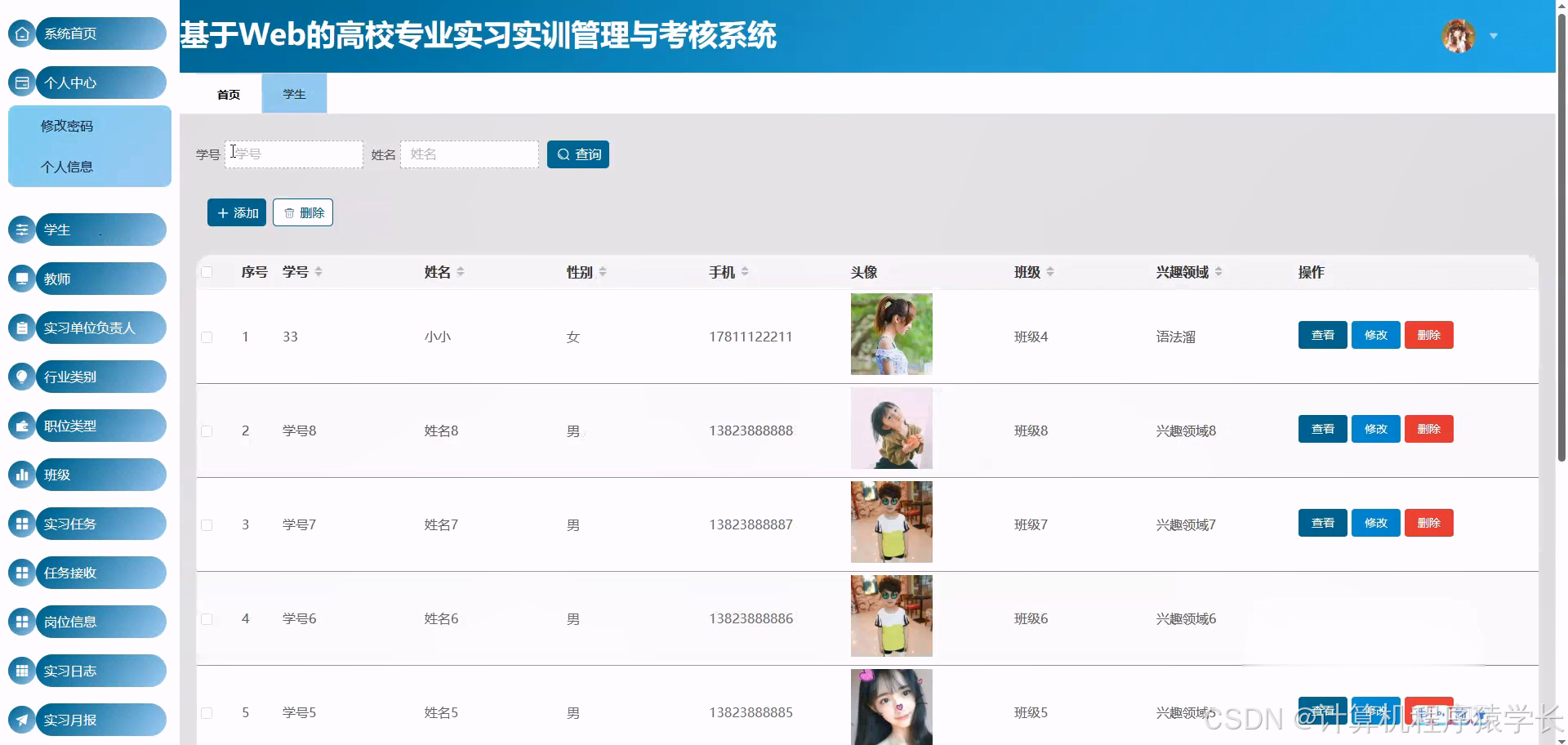This screenshot has width=1568, height=745.
Task: Sort by 姓名 column arrows
Action: pyautogui.click(x=461, y=272)
